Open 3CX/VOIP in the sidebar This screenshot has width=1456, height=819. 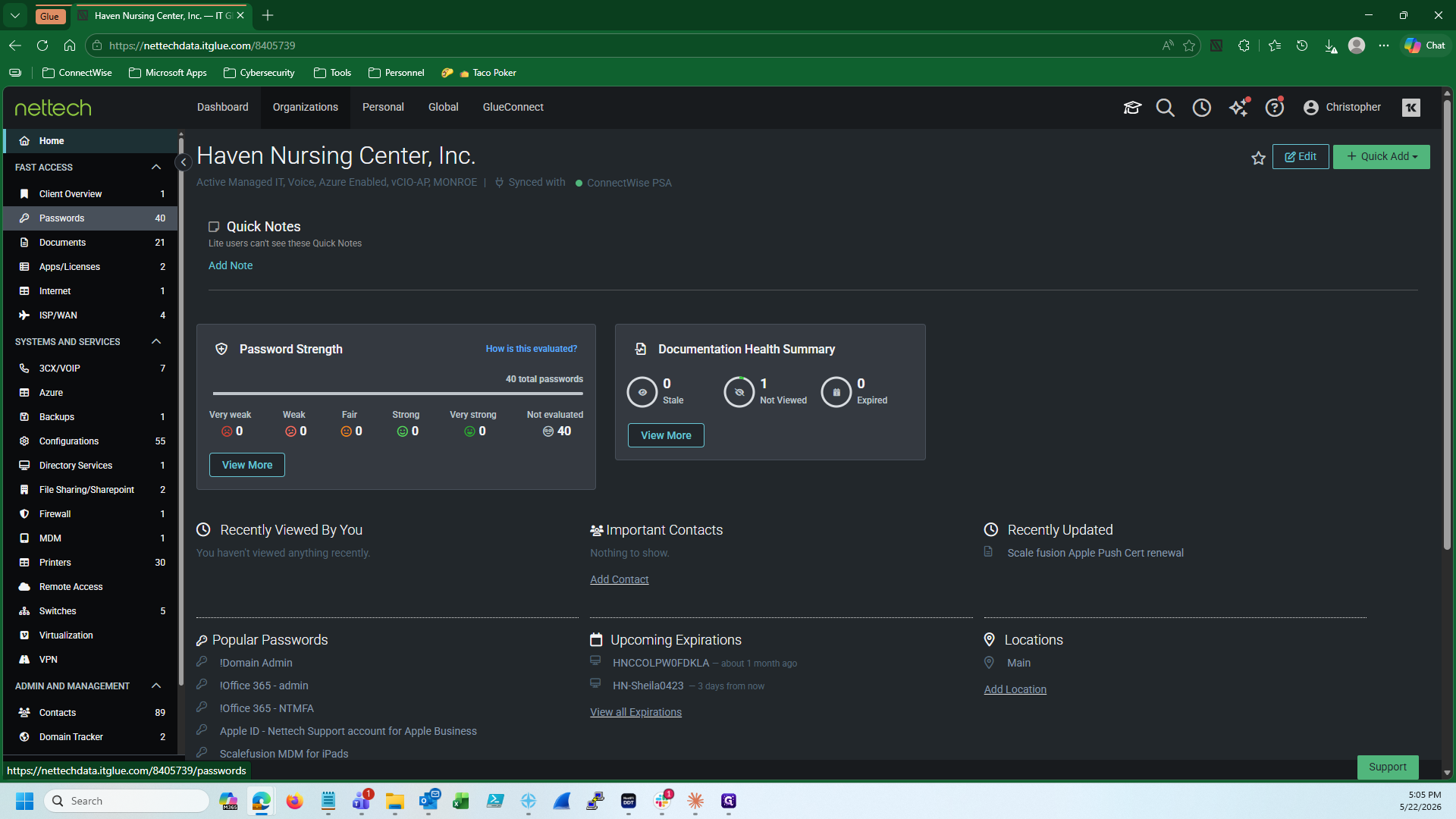click(x=91, y=369)
